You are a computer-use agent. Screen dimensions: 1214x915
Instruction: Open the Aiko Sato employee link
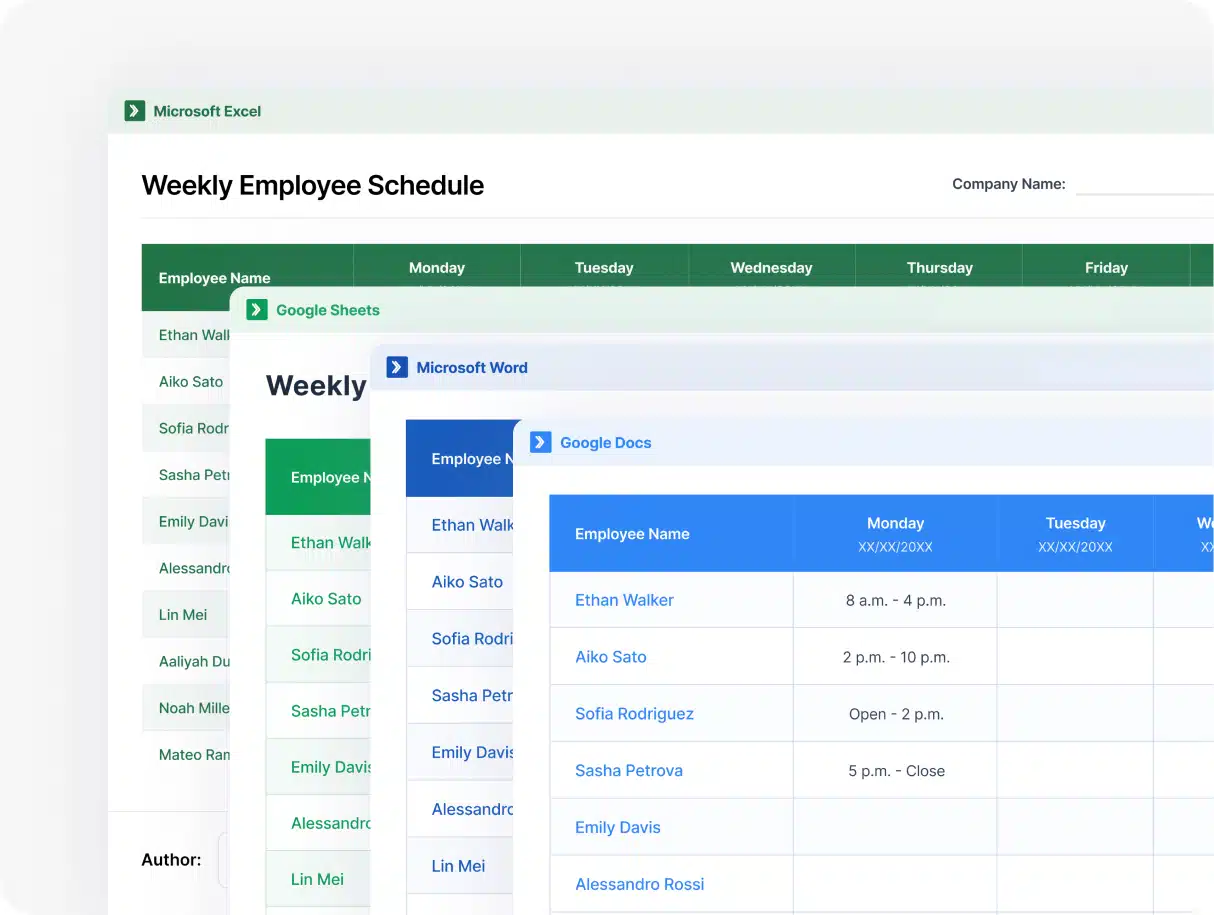click(x=611, y=657)
